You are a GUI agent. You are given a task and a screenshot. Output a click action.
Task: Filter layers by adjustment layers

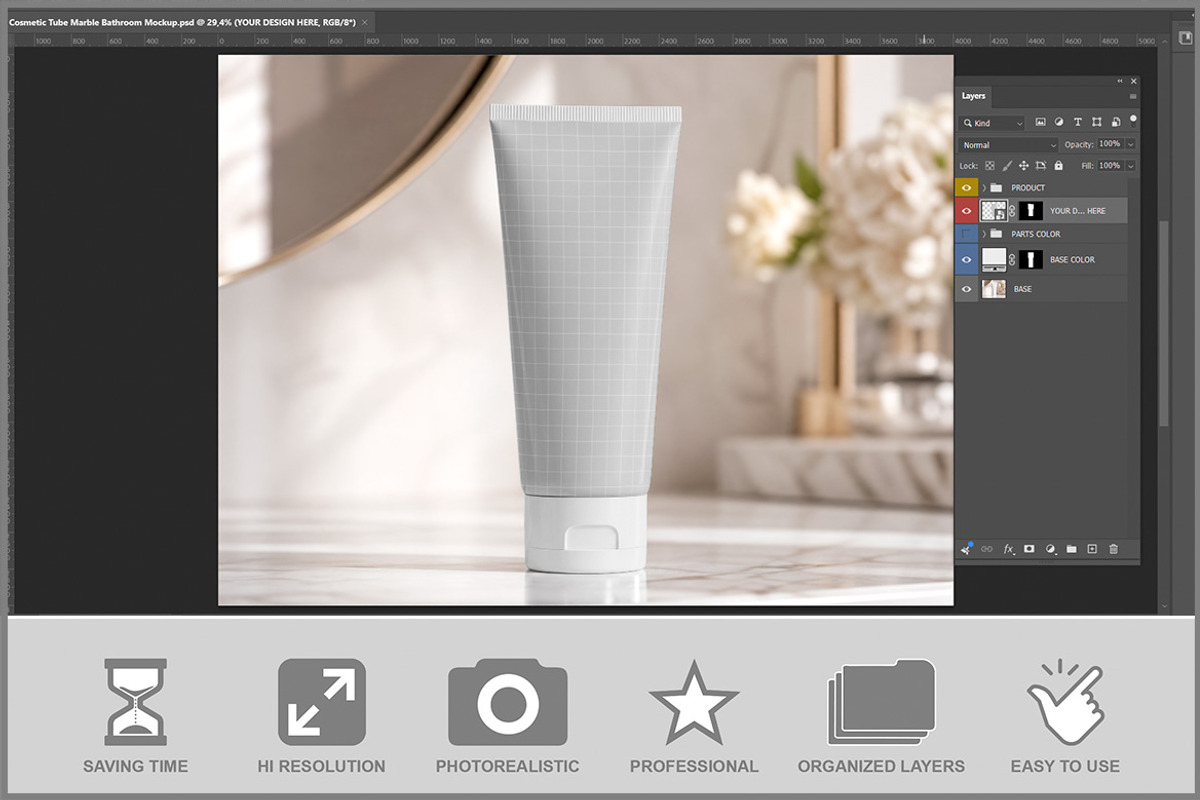(x=1059, y=123)
